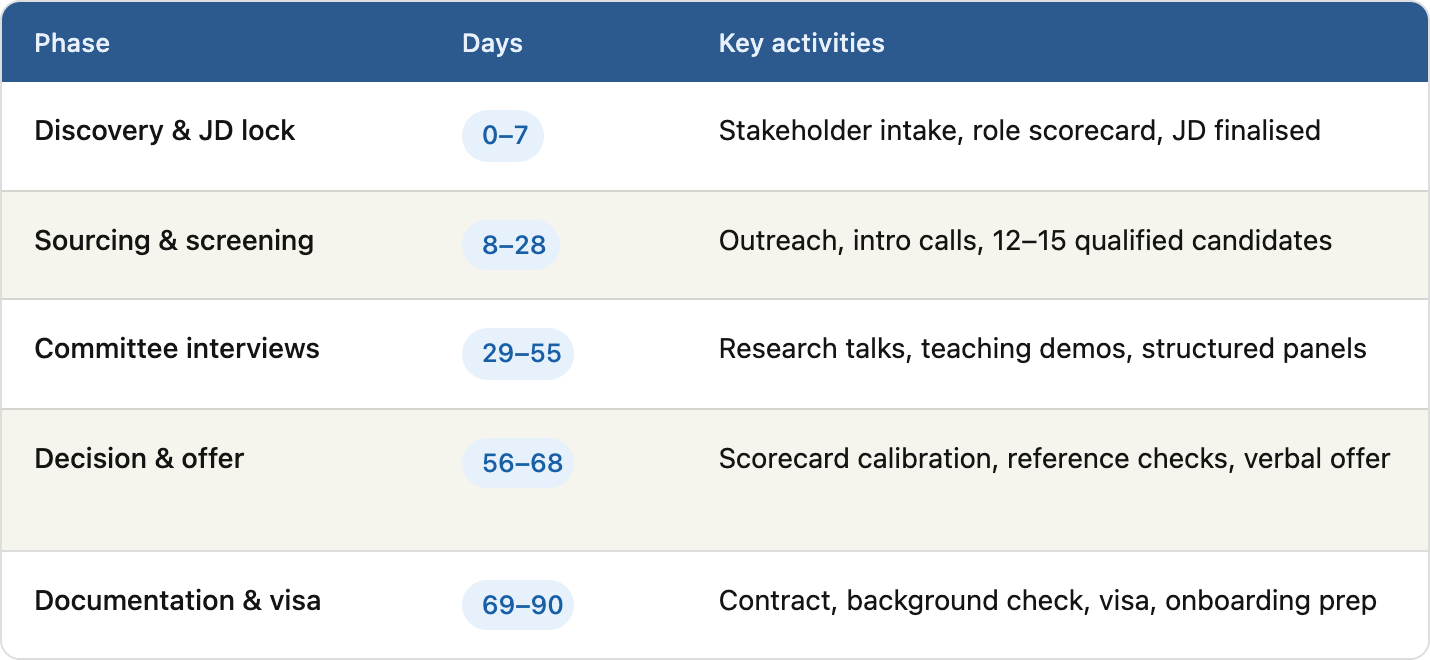Select the 56–68 days badge
The height and width of the screenshot is (660, 1430).
[518, 464]
